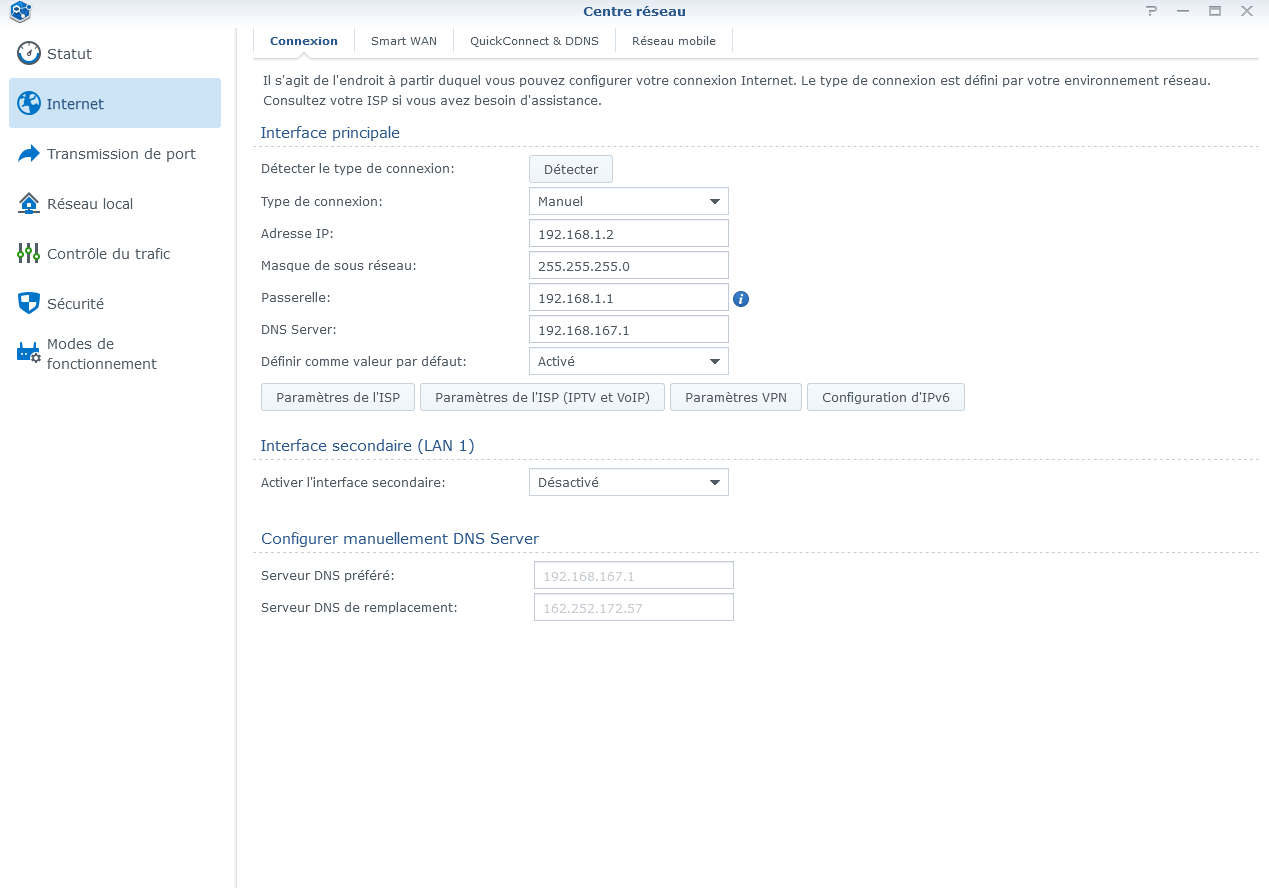
Task: Expand the Type de connexion dropdown
Action: [629, 201]
